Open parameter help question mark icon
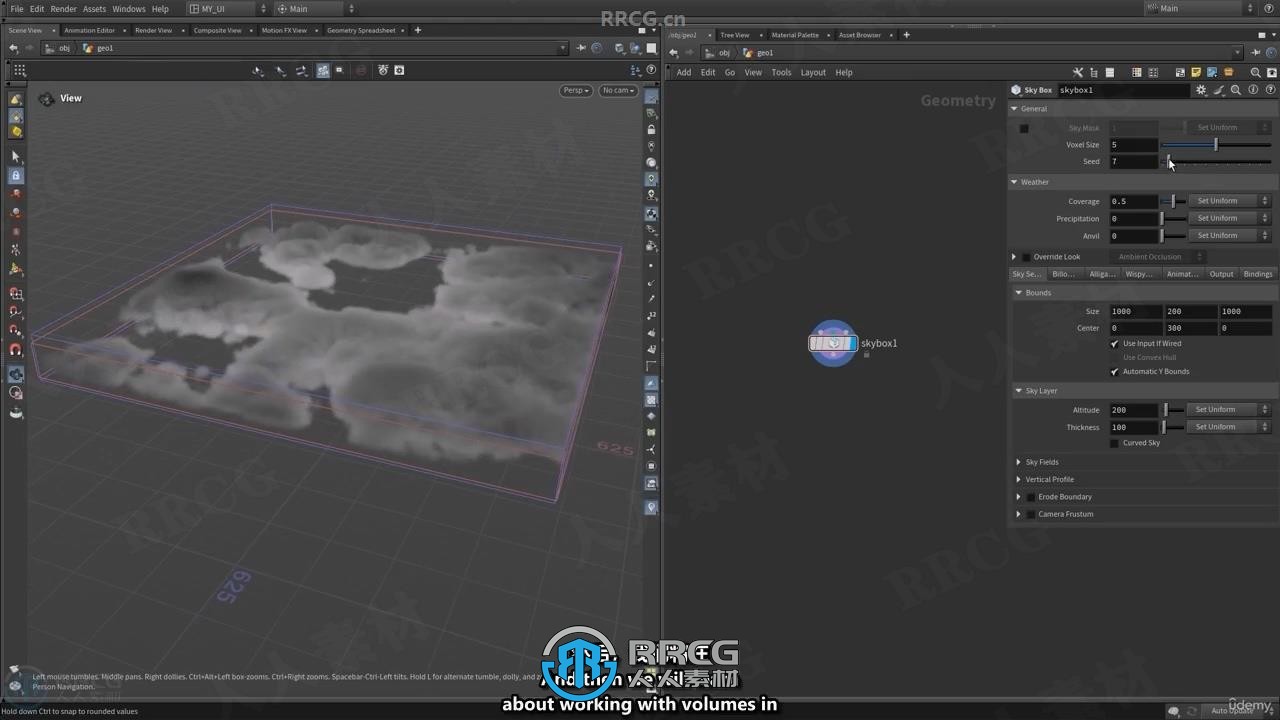Viewport: 1280px width, 720px height. (x=1268, y=90)
